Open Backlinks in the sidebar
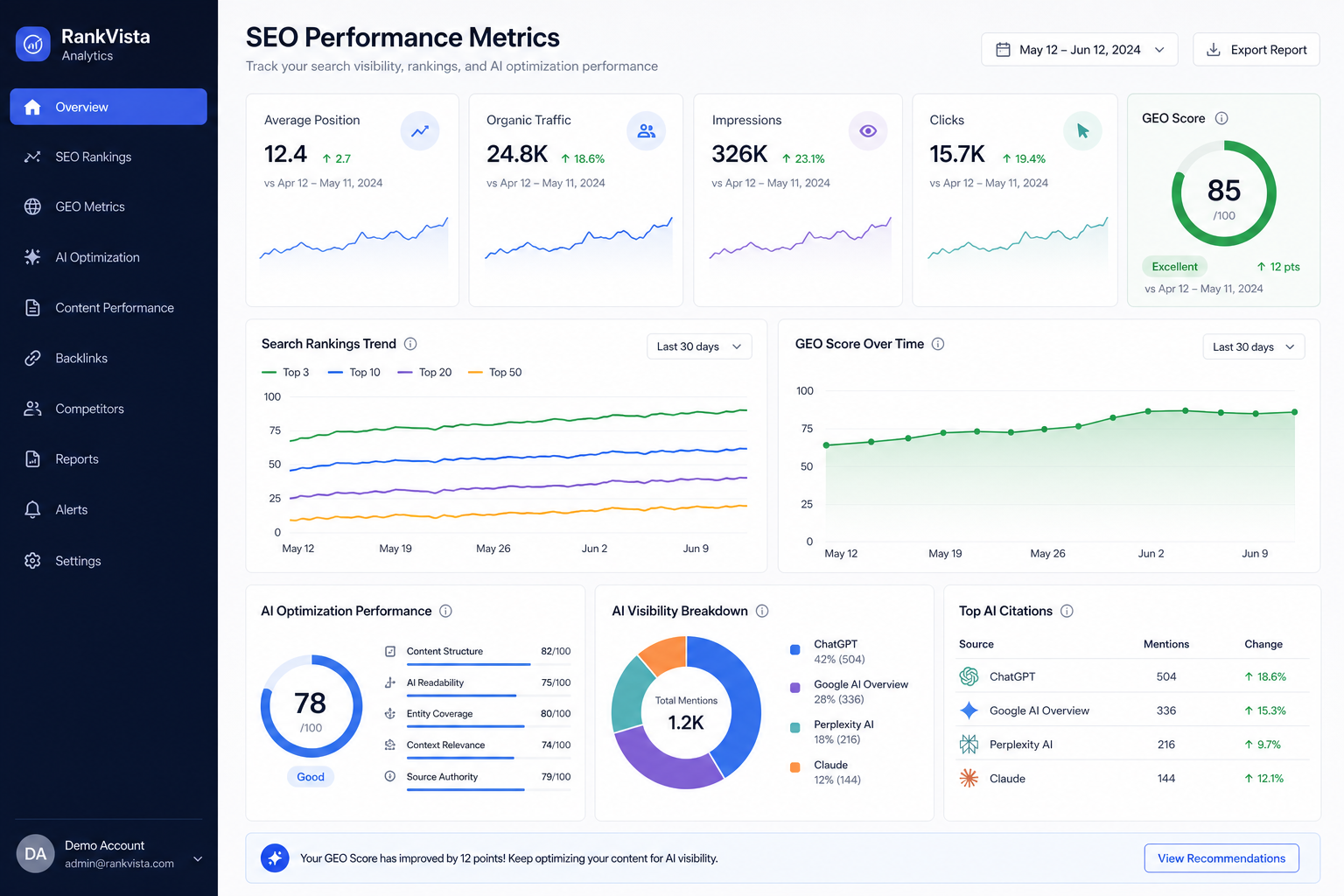Viewport: 1344px width, 896px height. pos(108,358)
